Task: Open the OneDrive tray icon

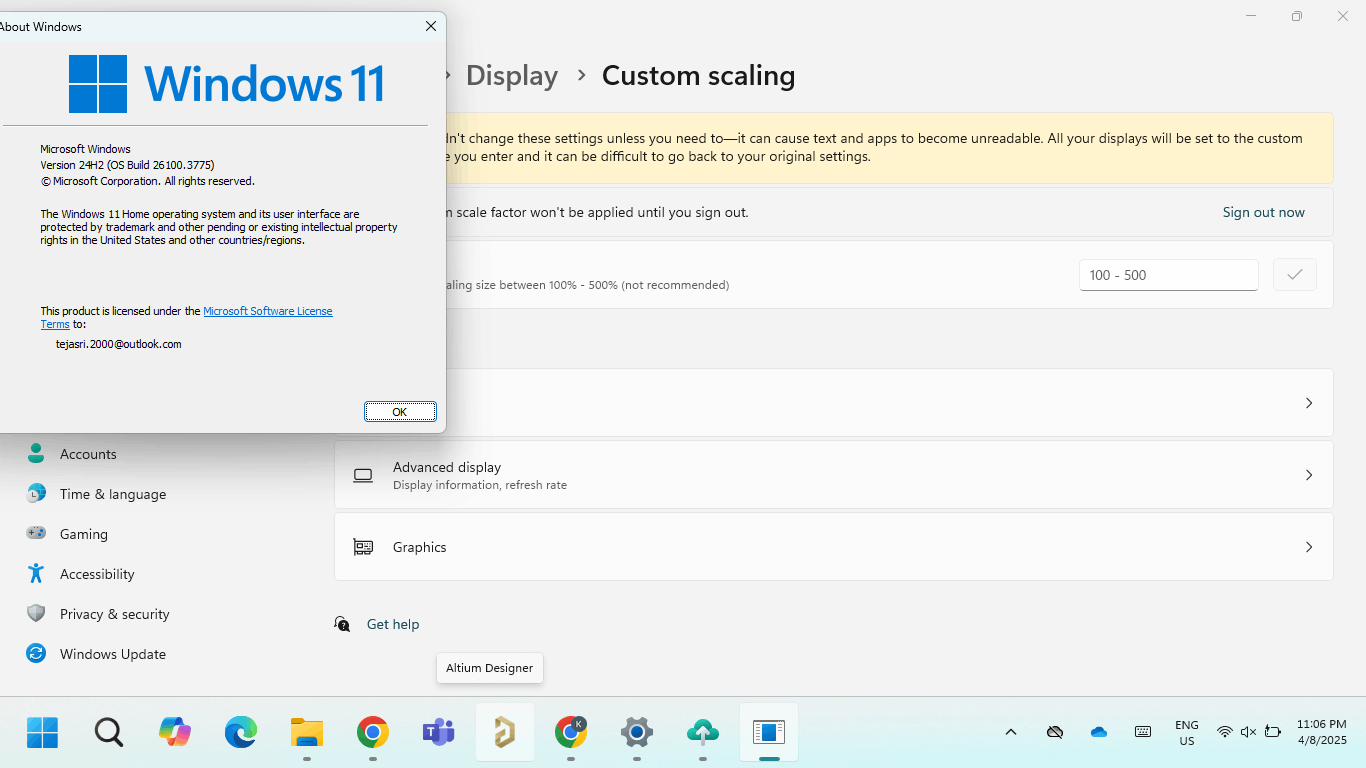Action: 1099,732
